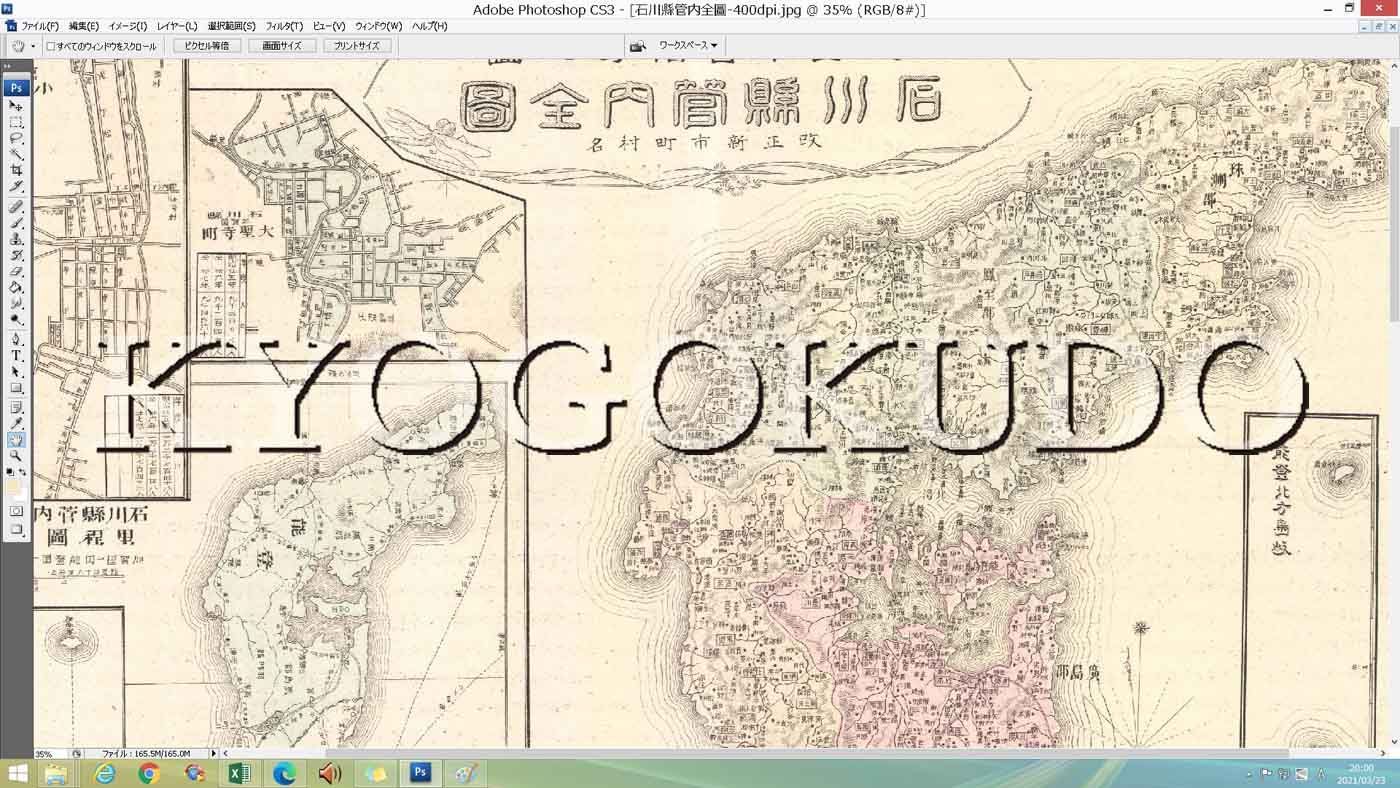Open 選択範囲(S) menu

tap(232, 26)
